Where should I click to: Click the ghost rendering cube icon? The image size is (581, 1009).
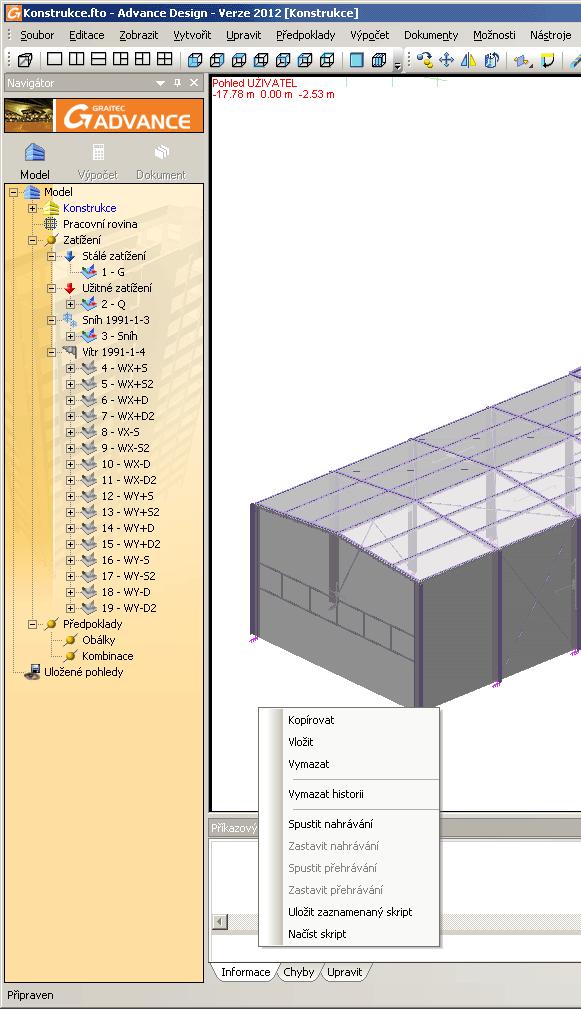coord(379,60)
